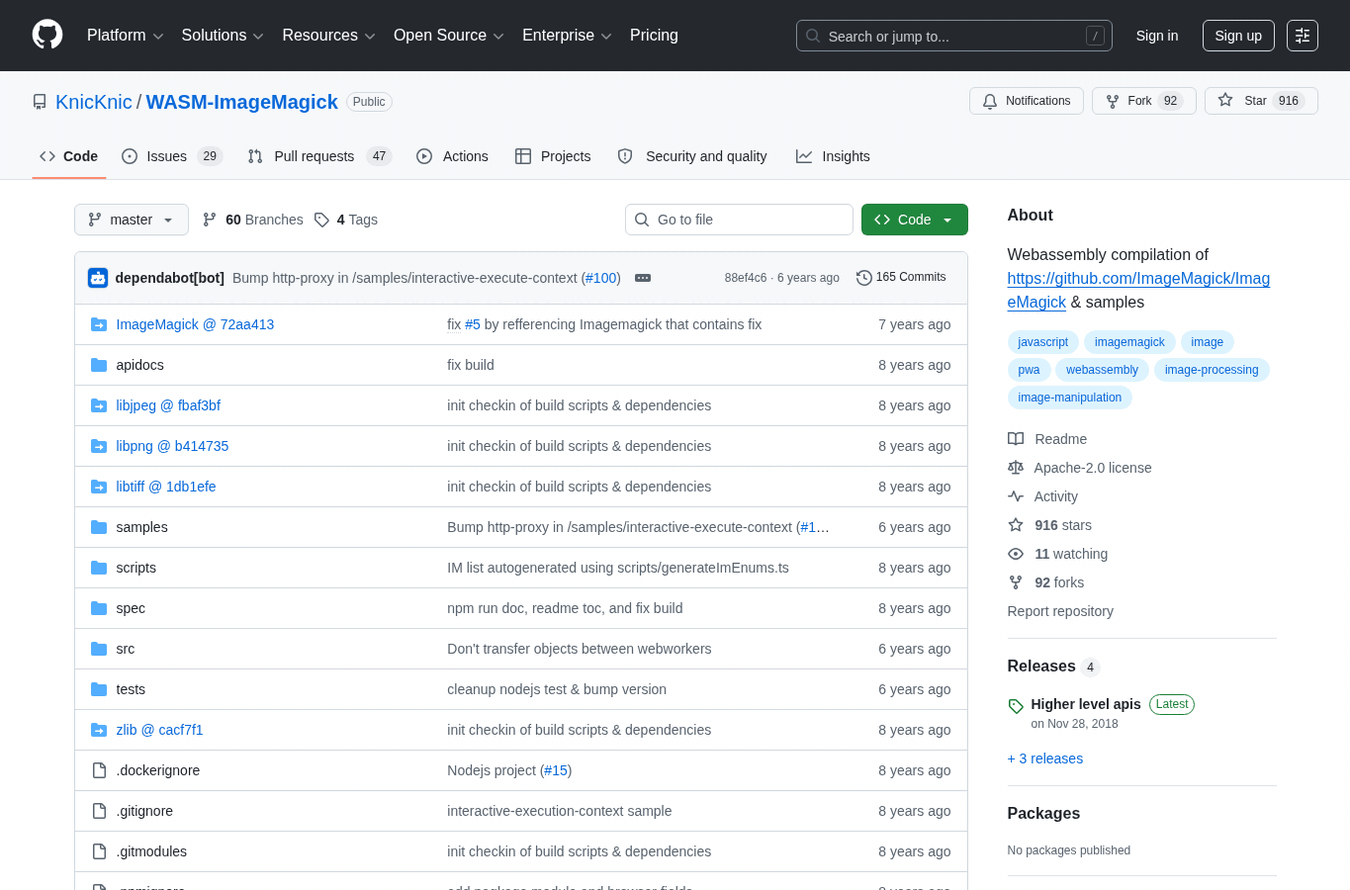The image size is (1350, 890).
Task: Switch to the Issues tab
Action: [171, 156]
